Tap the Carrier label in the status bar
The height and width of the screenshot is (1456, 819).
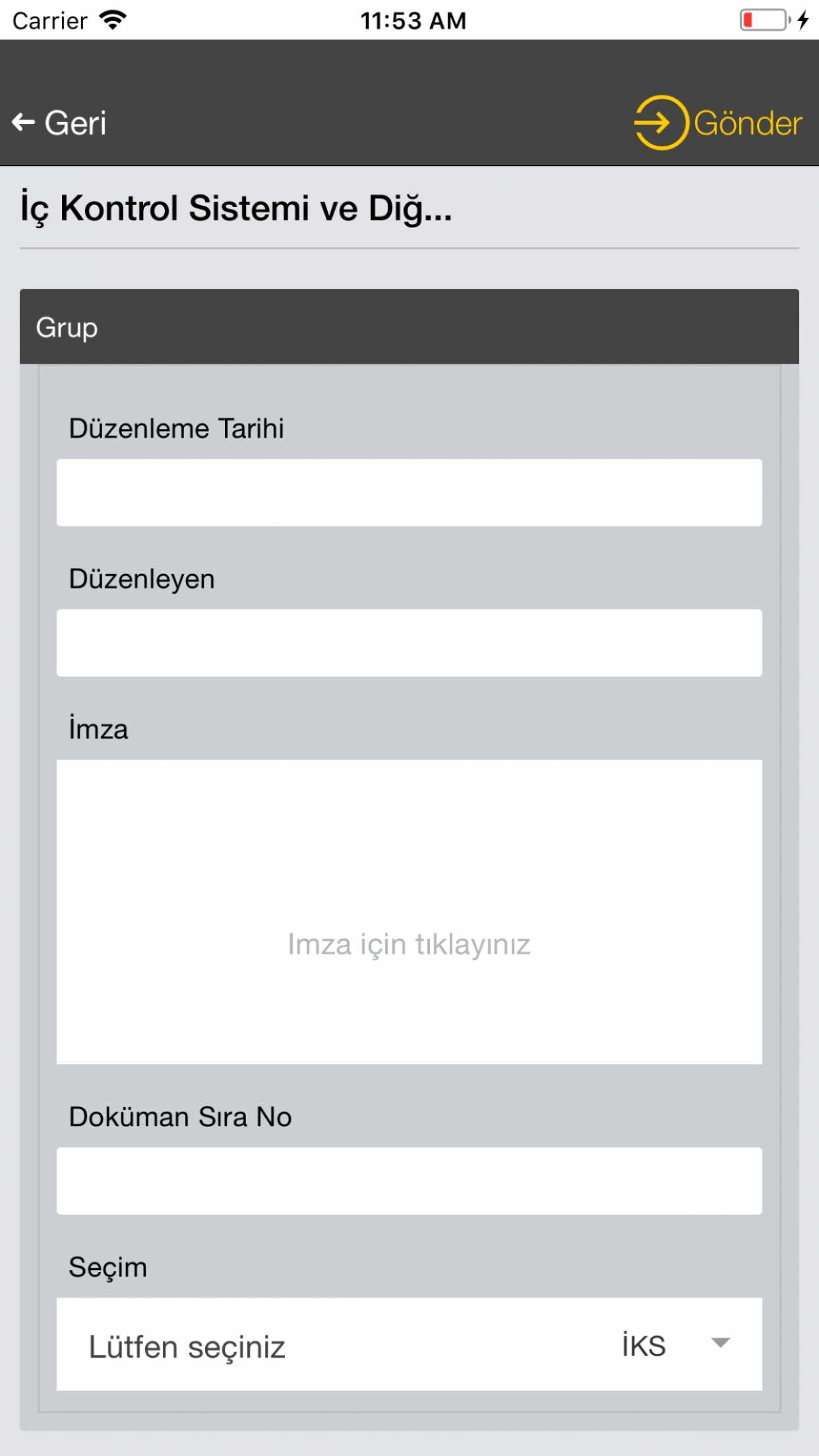49,20
